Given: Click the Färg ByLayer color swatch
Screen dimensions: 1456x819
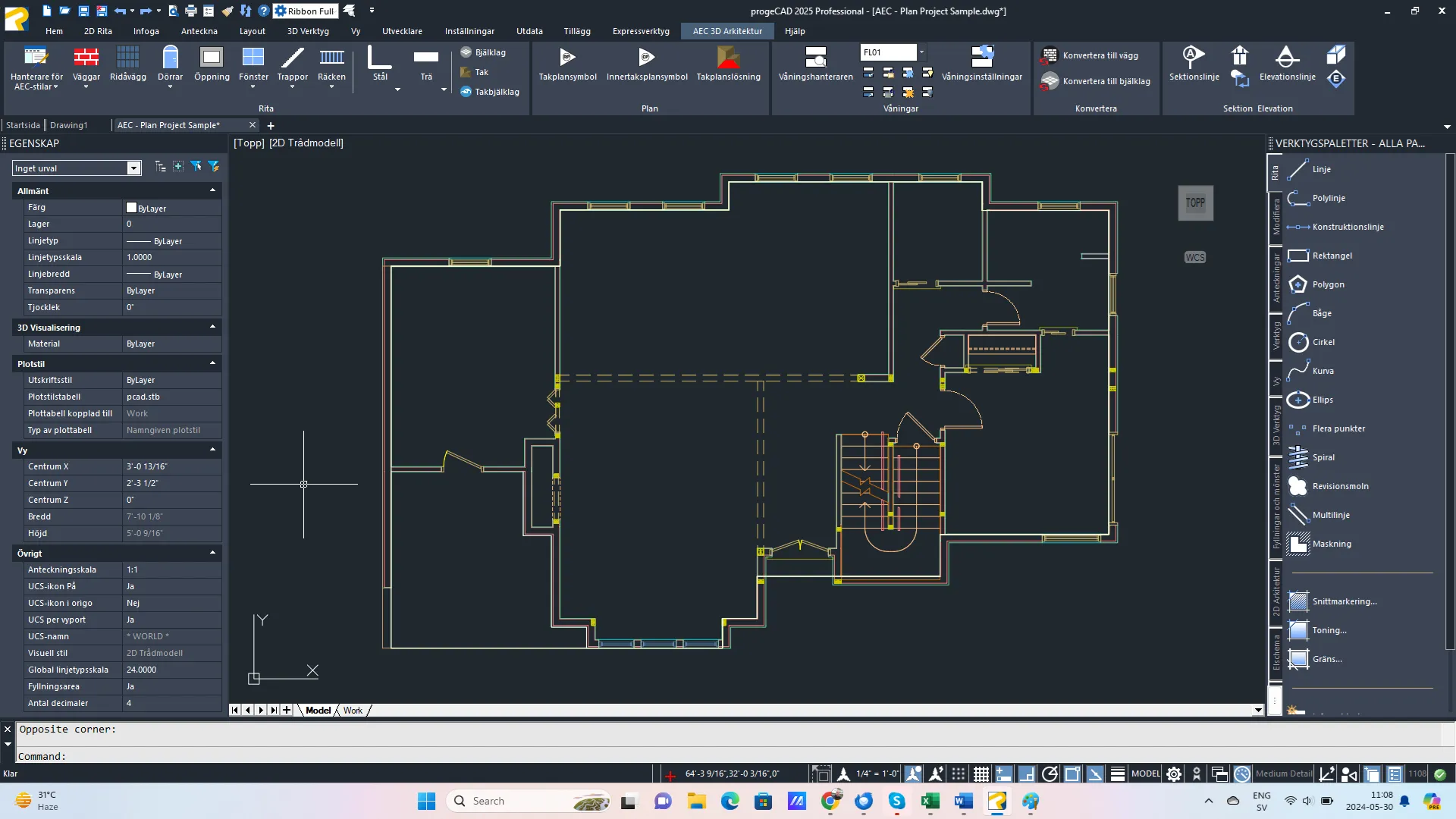Looking at the screenshot, I should pyautogui.click(x=131, y=208).
